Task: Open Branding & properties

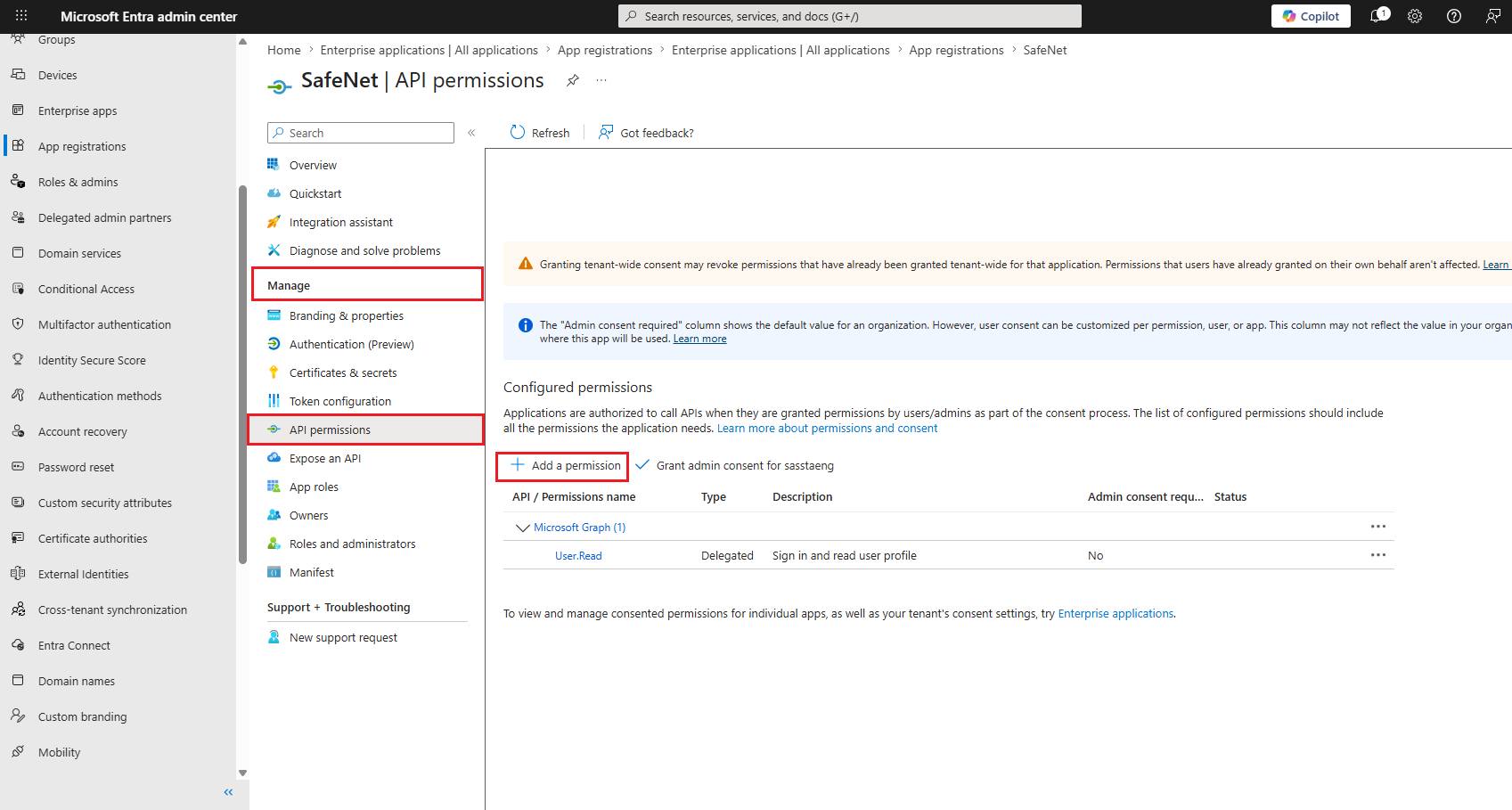Action: (x=346, y=315)
